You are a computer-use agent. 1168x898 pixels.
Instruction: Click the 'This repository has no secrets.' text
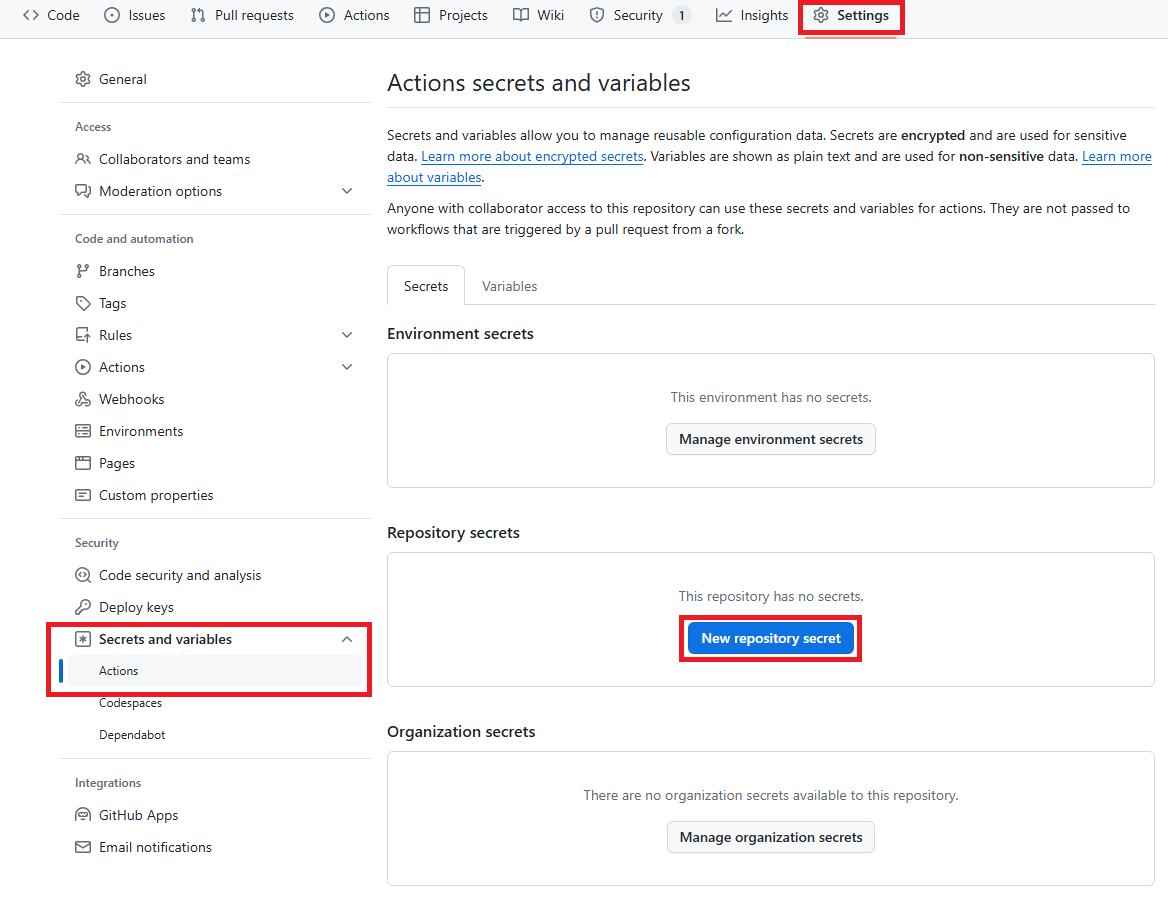tap(771, 596)
